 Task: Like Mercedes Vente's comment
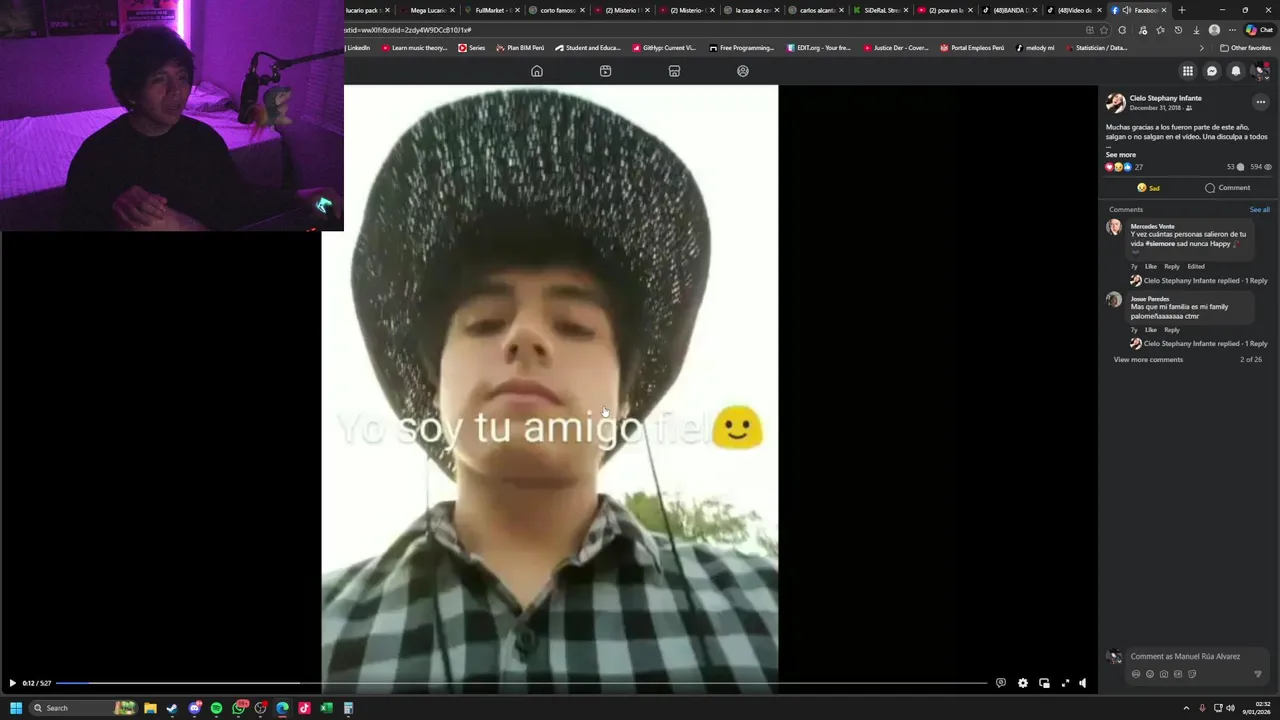[1150, 267]
